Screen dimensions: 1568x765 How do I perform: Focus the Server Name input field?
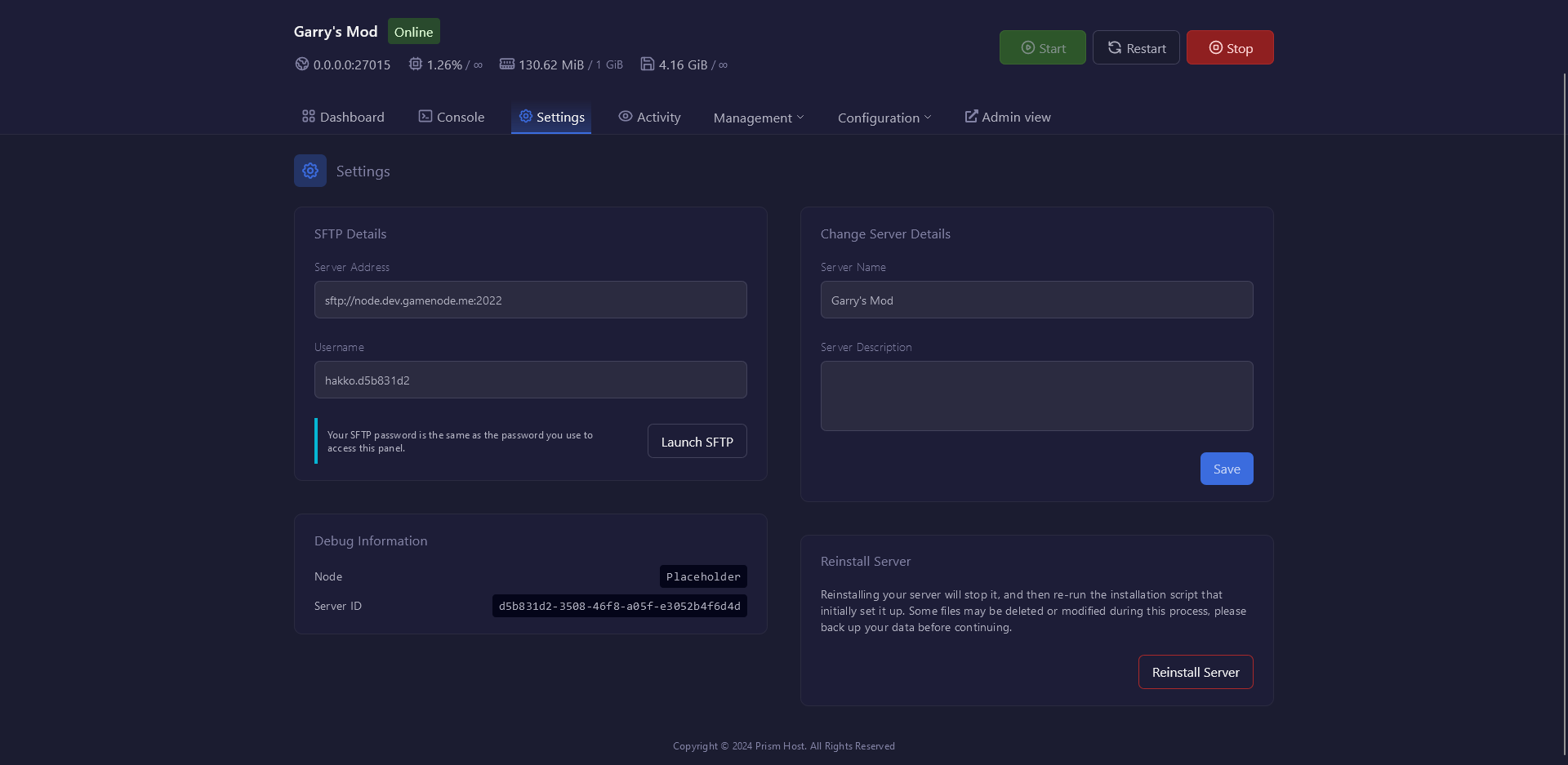coord(1036,300)
